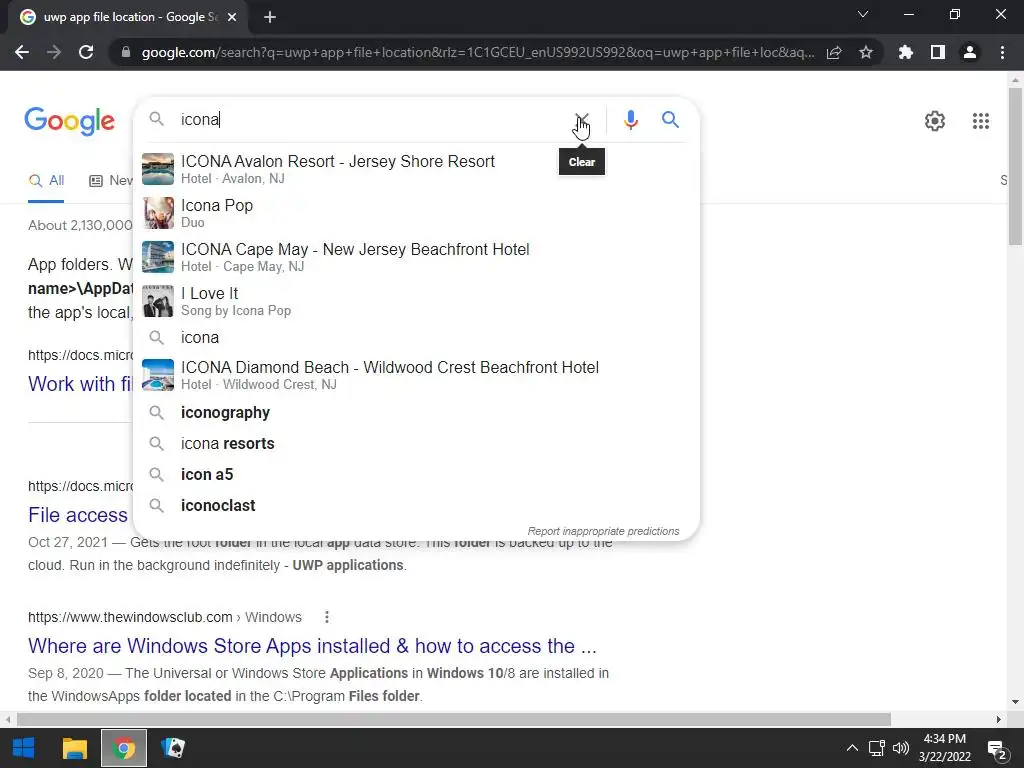This screenshot has height=768, width=1024.
Task: Click ICONA Diamond Beach thumbnail image
Action: click(158, 375)
